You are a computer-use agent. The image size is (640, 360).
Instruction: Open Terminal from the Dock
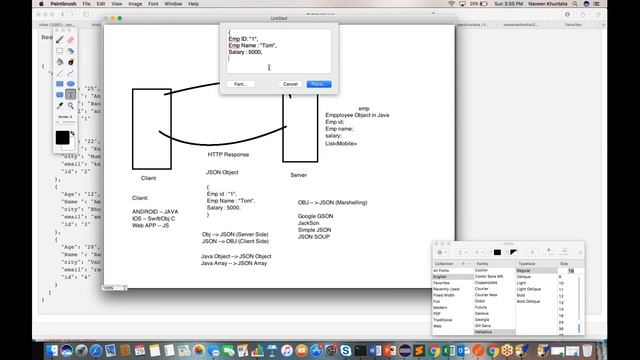coord(360,350)
